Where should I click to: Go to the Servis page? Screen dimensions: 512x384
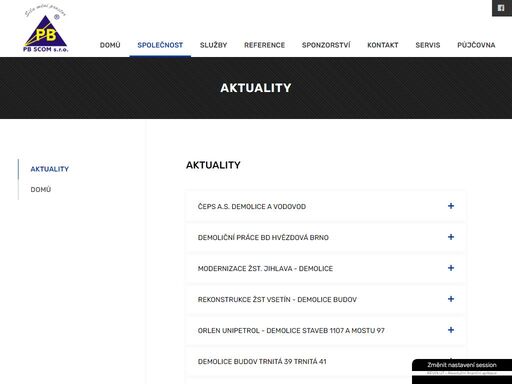pyautogui.click(x=428, y=45)
